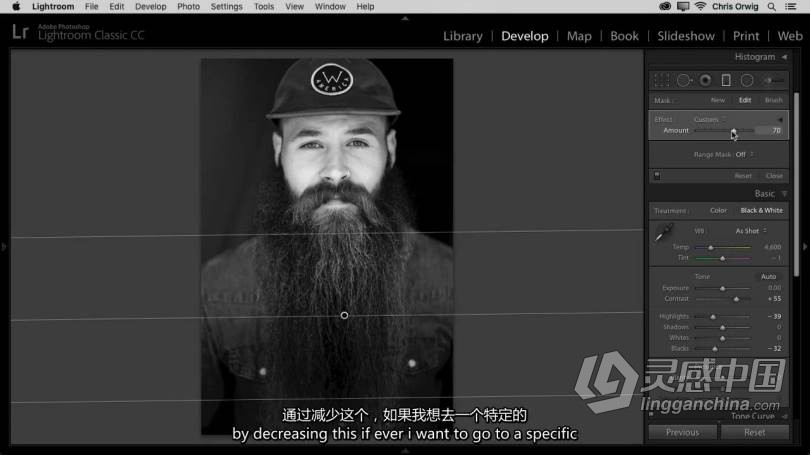This screenshot has height=455, width=810.
Task: Click the Previous button
Action: (x=682, y=432)
